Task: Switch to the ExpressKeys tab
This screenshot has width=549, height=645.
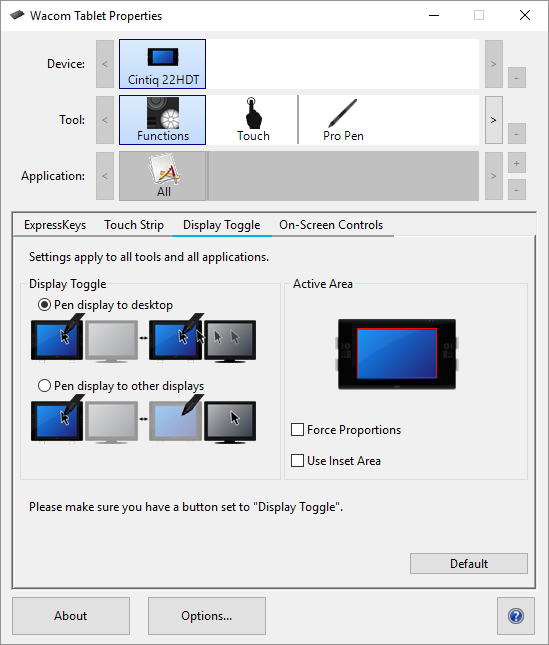Action: click(55, 225)
